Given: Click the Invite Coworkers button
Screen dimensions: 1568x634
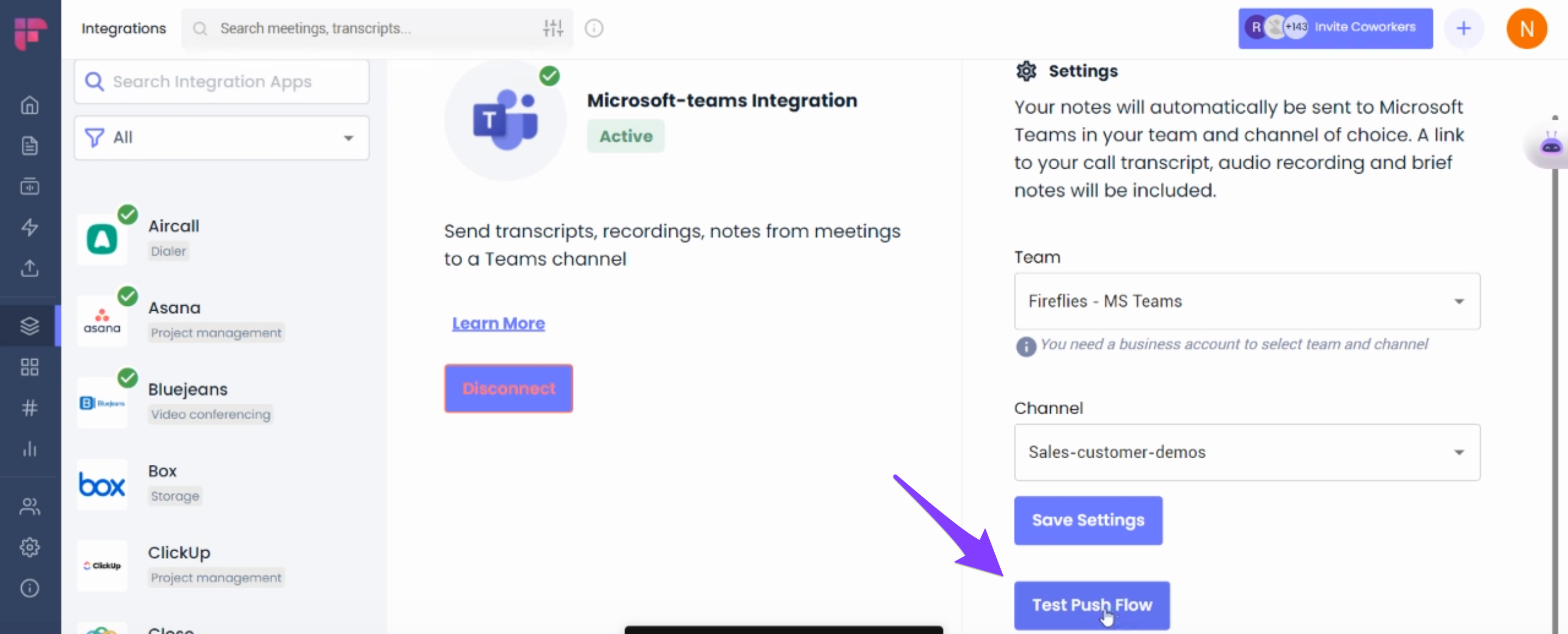Looking at the screenshot, I should coord(1335,28).
